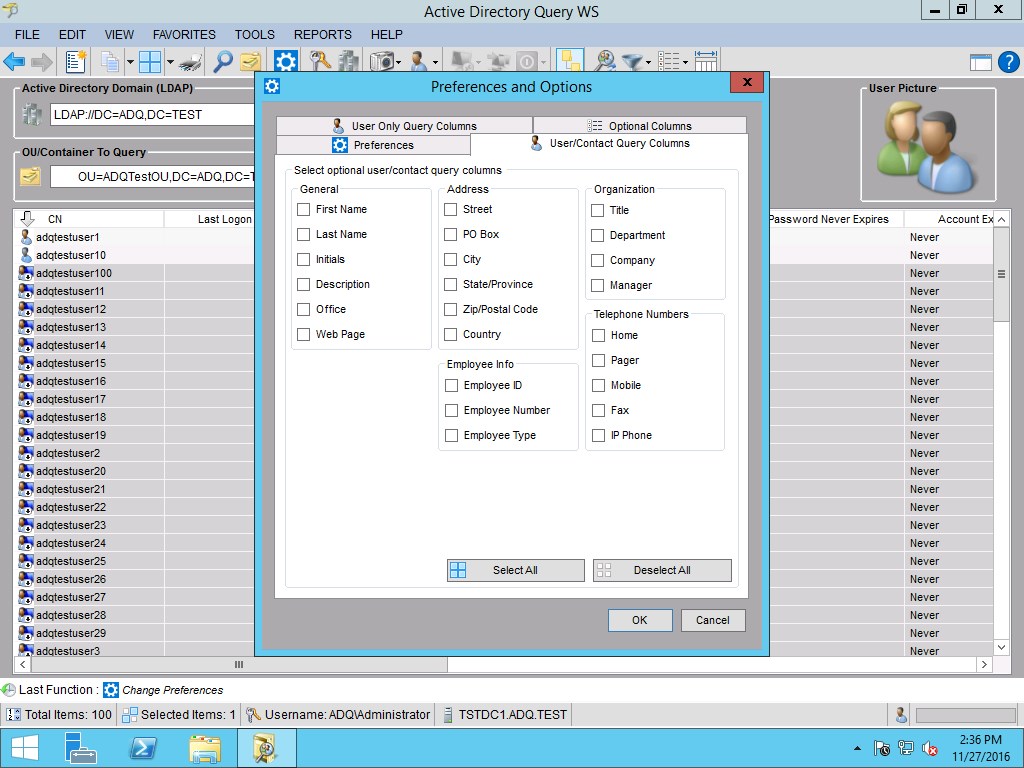Screen dimensions: 1024x768
Task: Click the LDAP domain input field
Action: coord(152,115)
